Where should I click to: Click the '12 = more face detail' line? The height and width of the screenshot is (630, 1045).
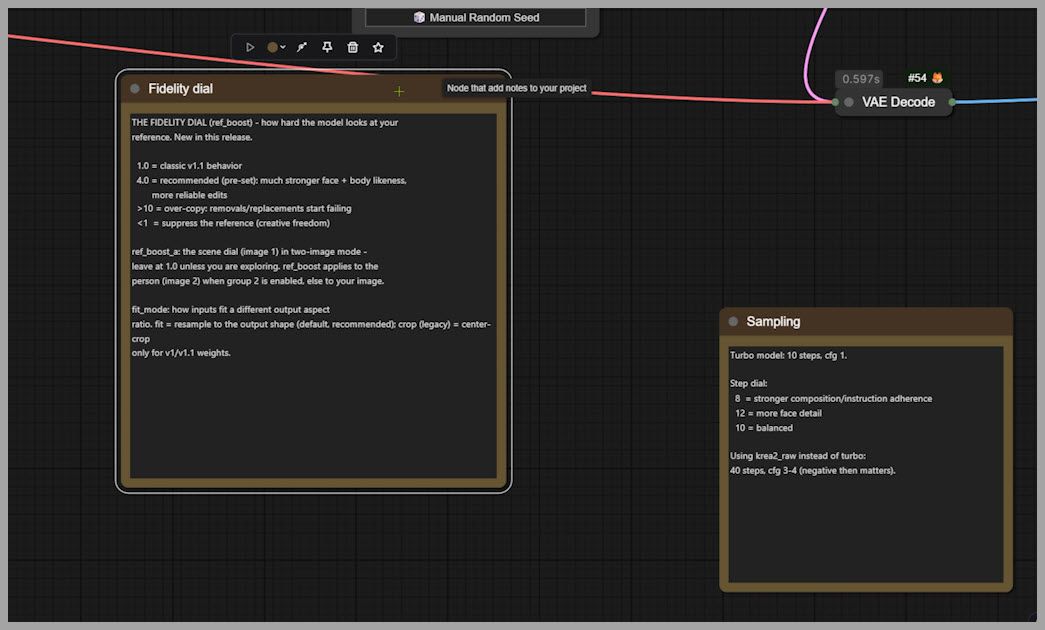pos(778,413)
